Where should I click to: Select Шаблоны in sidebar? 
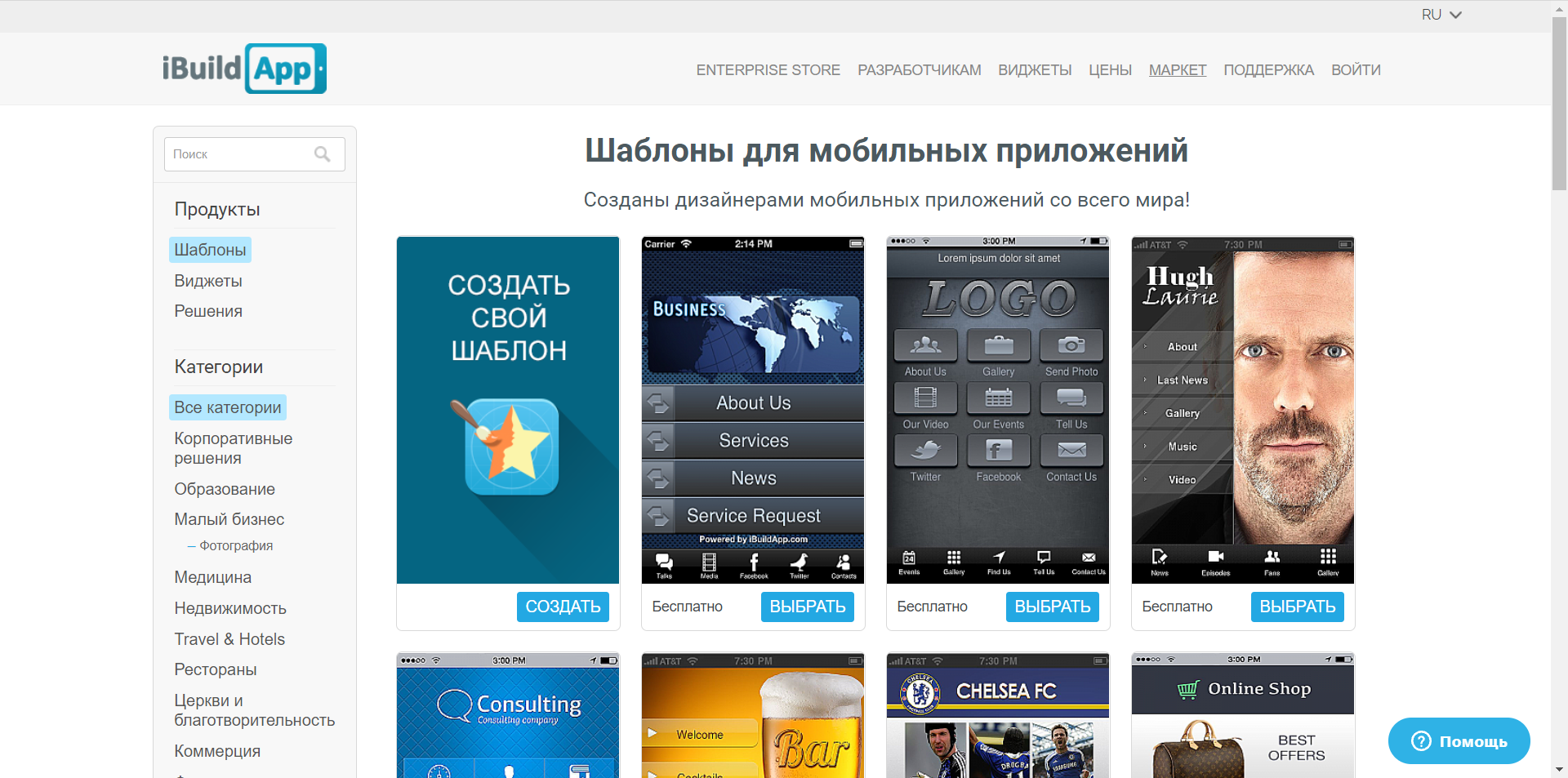tap(210, 250)
